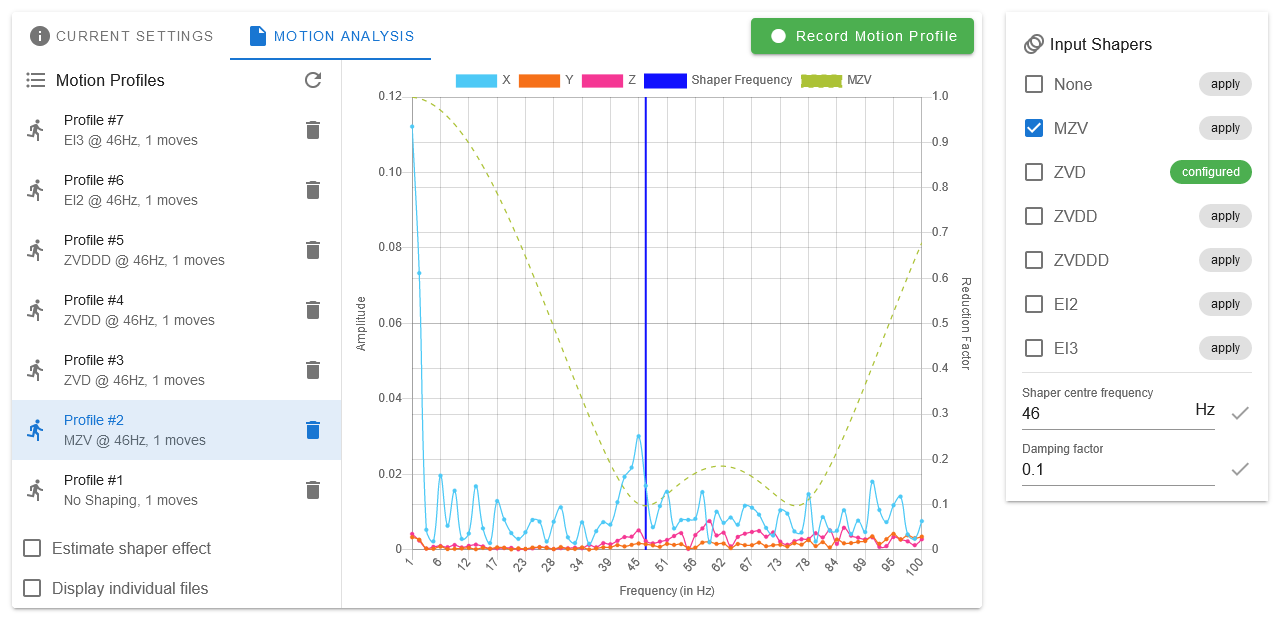The image size is (1280, 620).
Task: Delete Profile #6 with trash icon
Action: [313, 190]
